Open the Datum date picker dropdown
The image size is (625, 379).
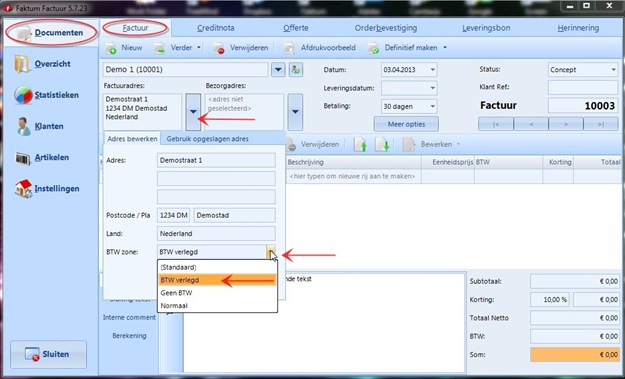(x=432, y=70)
